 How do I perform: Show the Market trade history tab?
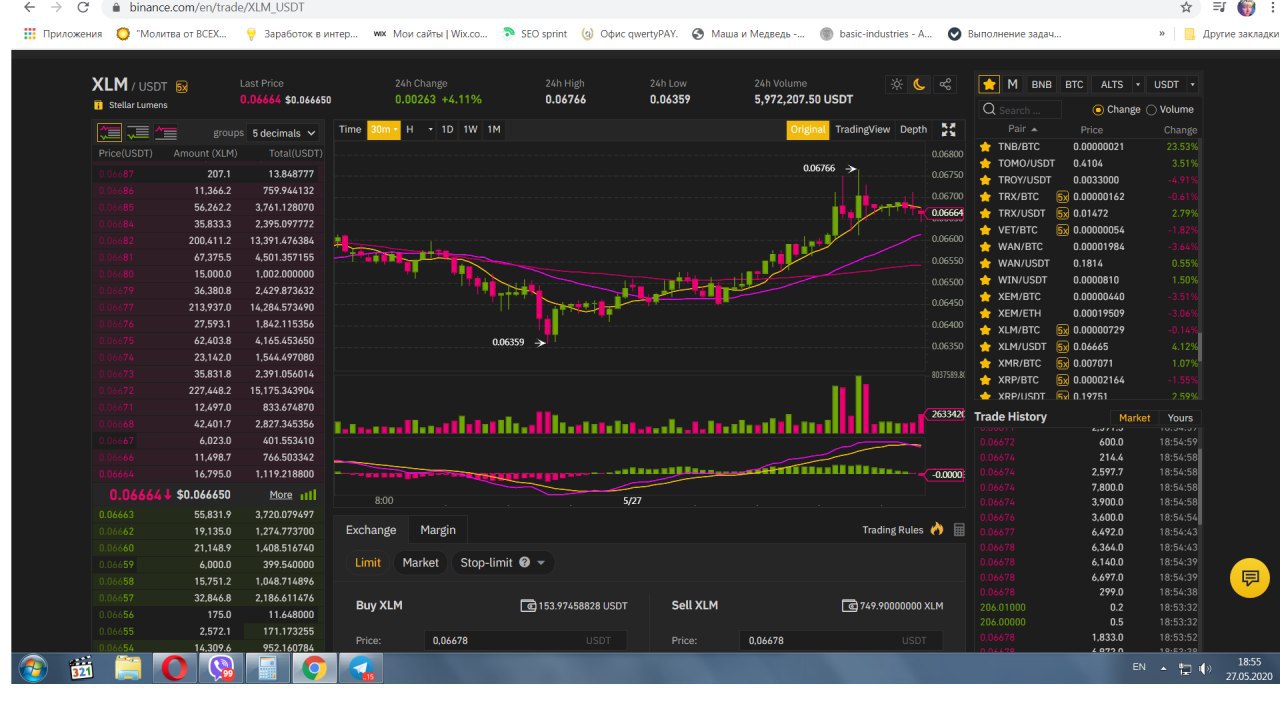pyautogui.click(x=1134, y=418)
